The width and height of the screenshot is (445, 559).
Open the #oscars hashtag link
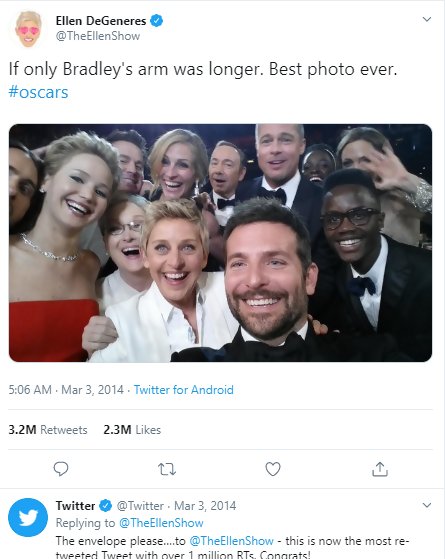click(38, 92)
